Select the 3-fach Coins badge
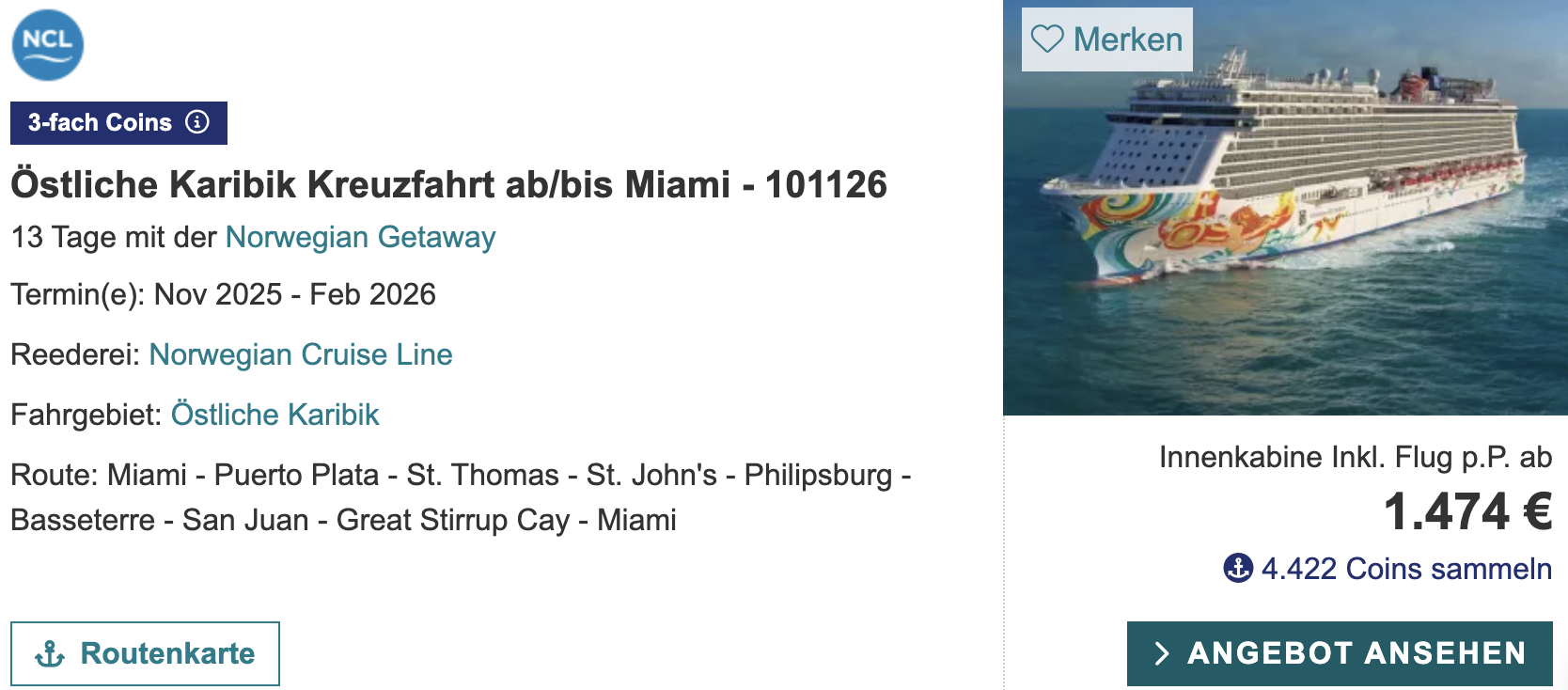Screen dimensions: 1568x690 (99, 121)
